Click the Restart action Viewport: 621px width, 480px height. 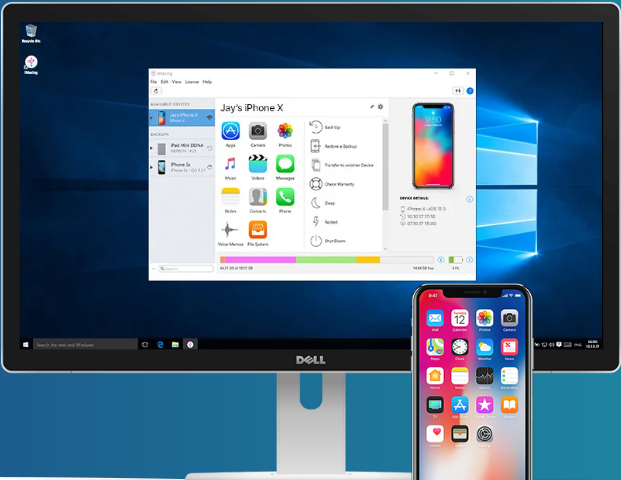[x=324, y=222]
